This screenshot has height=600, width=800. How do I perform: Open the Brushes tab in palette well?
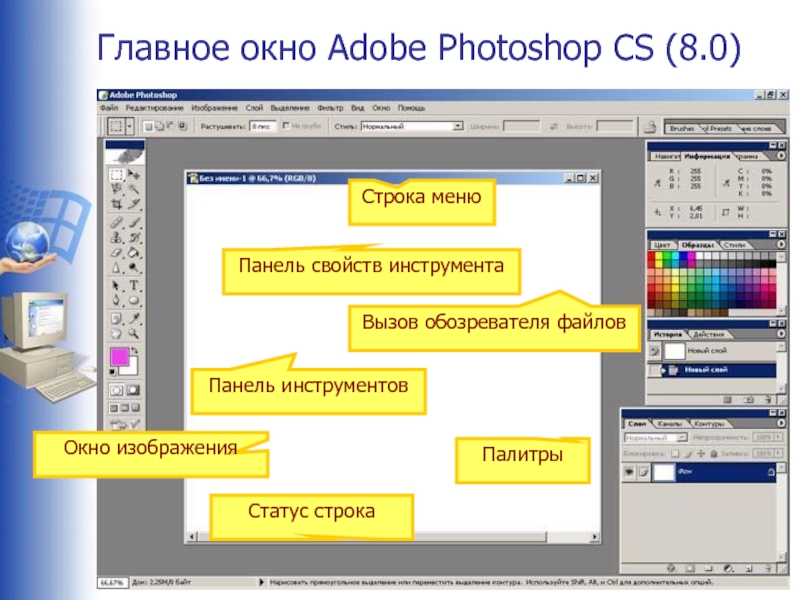[682, 128]
